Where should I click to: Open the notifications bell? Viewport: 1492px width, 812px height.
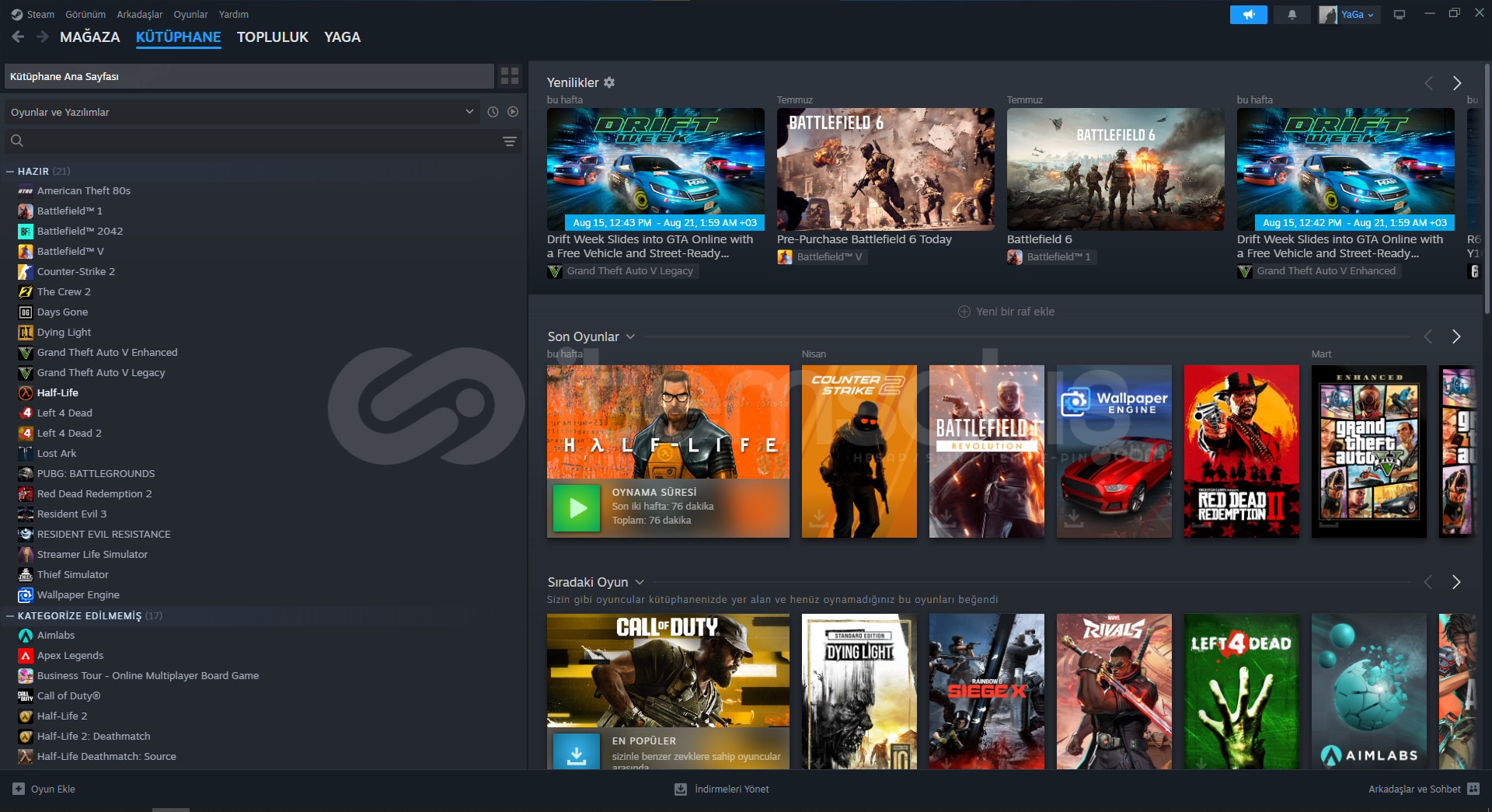1292,15
